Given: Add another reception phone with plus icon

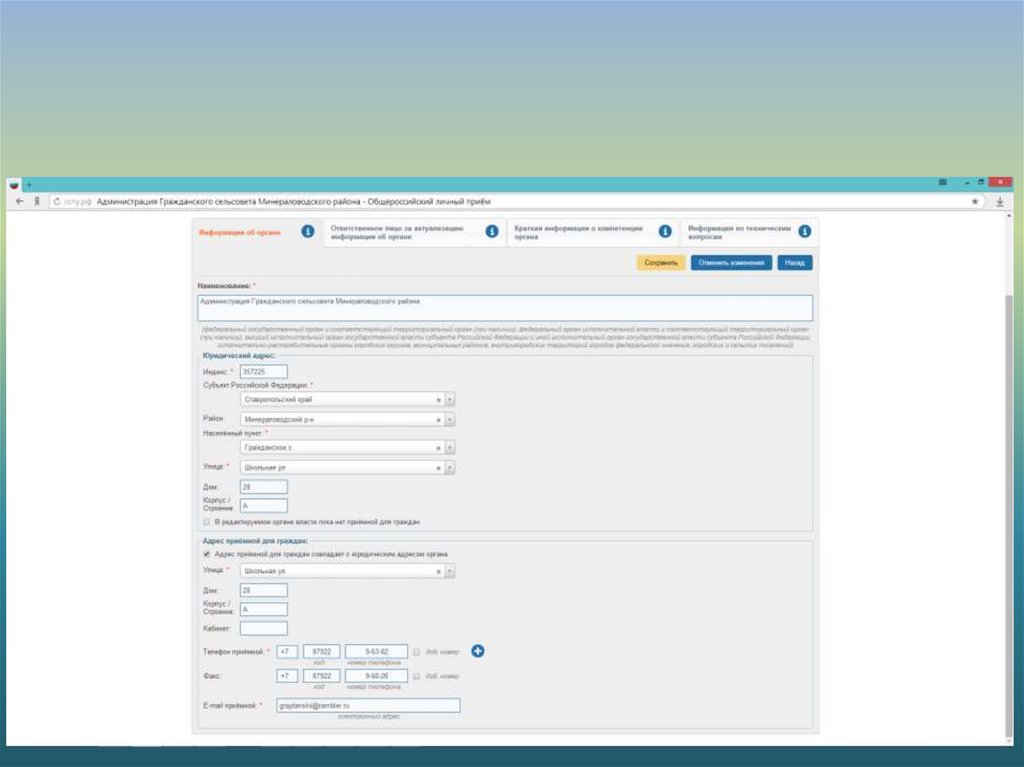Looking at the screenshot, I should click(x=477, y=652).
